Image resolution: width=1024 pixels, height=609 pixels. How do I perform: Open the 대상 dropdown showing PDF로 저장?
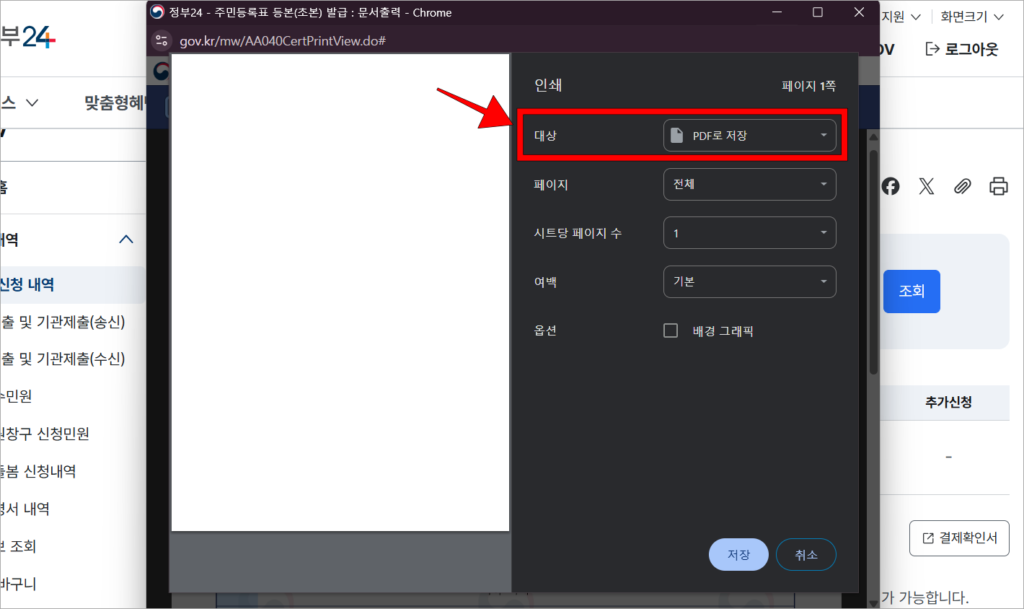[749, 135]
